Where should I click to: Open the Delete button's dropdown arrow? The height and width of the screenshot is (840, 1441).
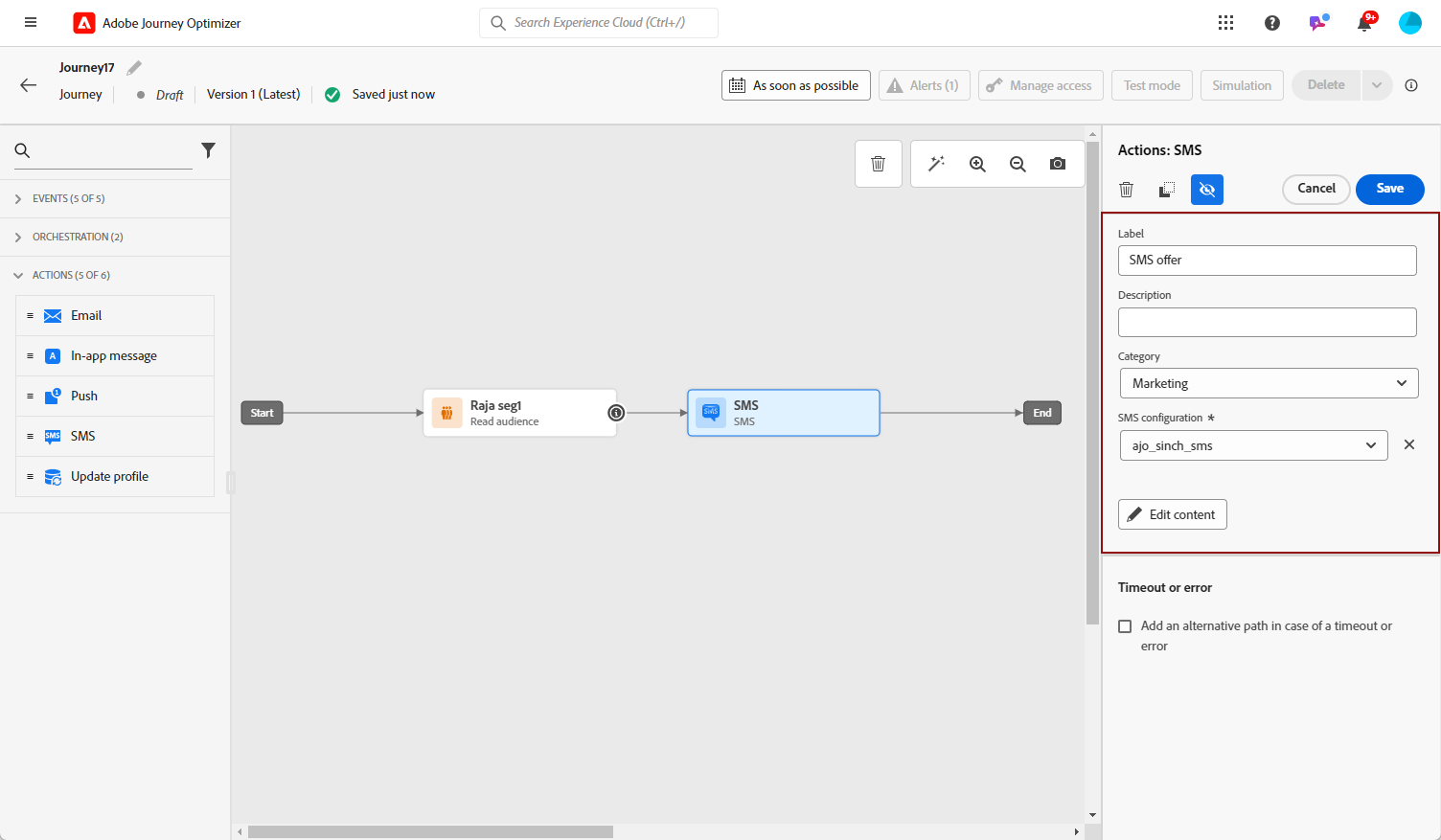pyautogui.click(x=1377, y=85)
